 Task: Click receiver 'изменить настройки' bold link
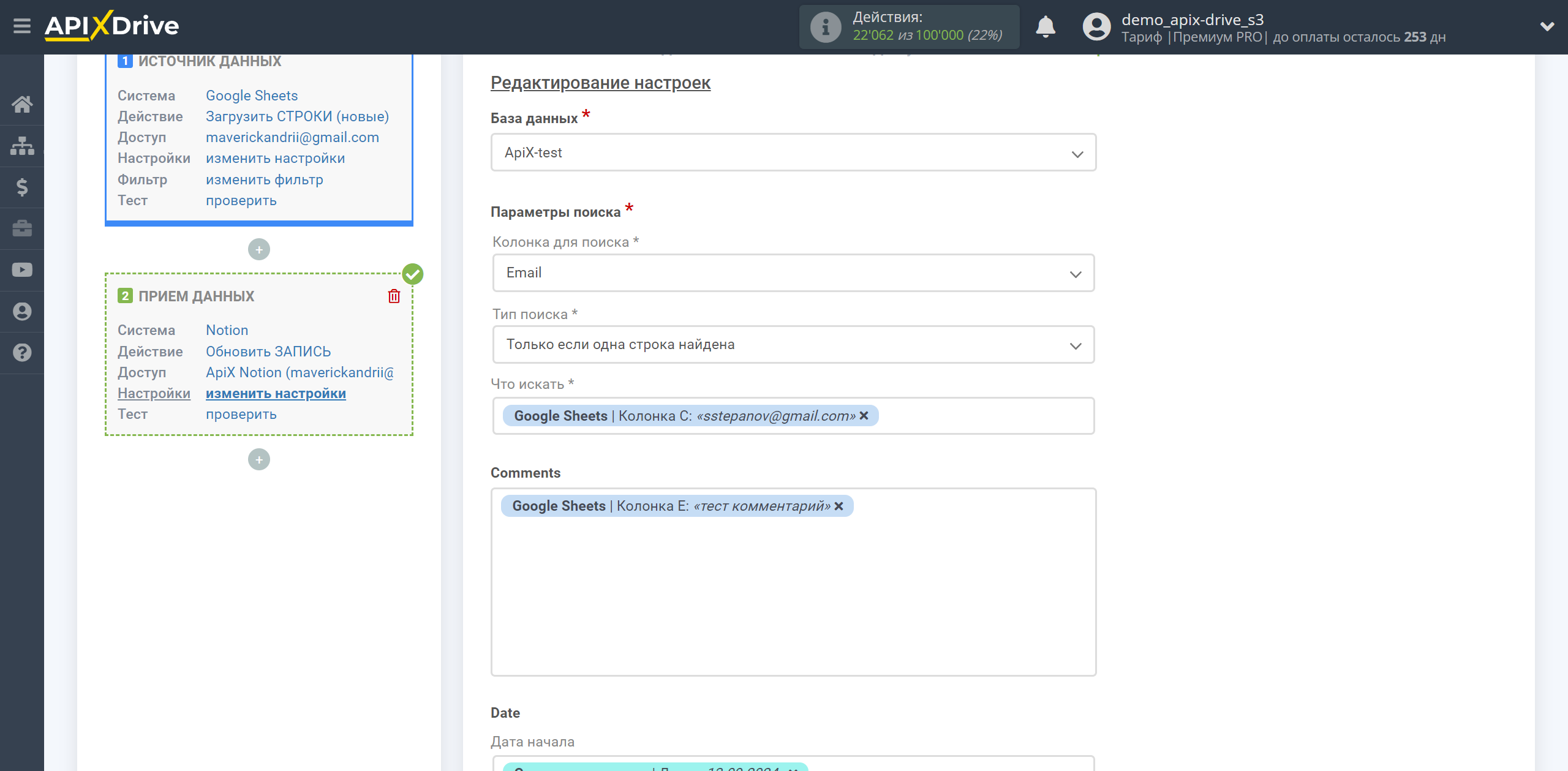276,393
